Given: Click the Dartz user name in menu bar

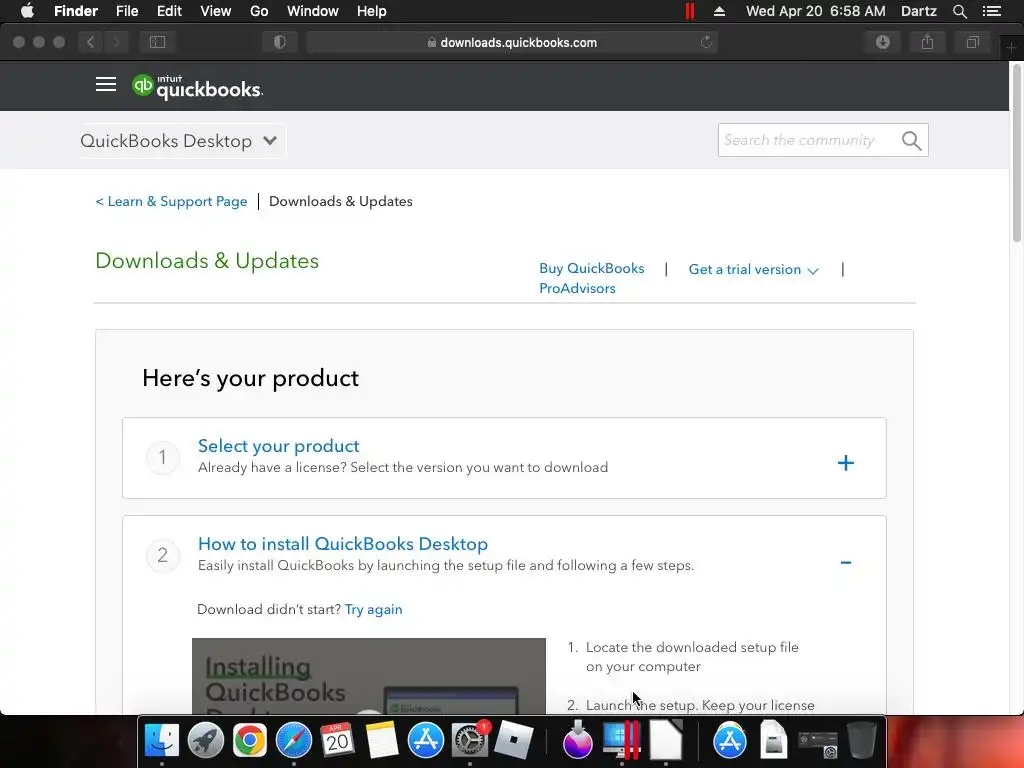Looking at the screenshot, I should pyautogui.click(x=919, y=11).
